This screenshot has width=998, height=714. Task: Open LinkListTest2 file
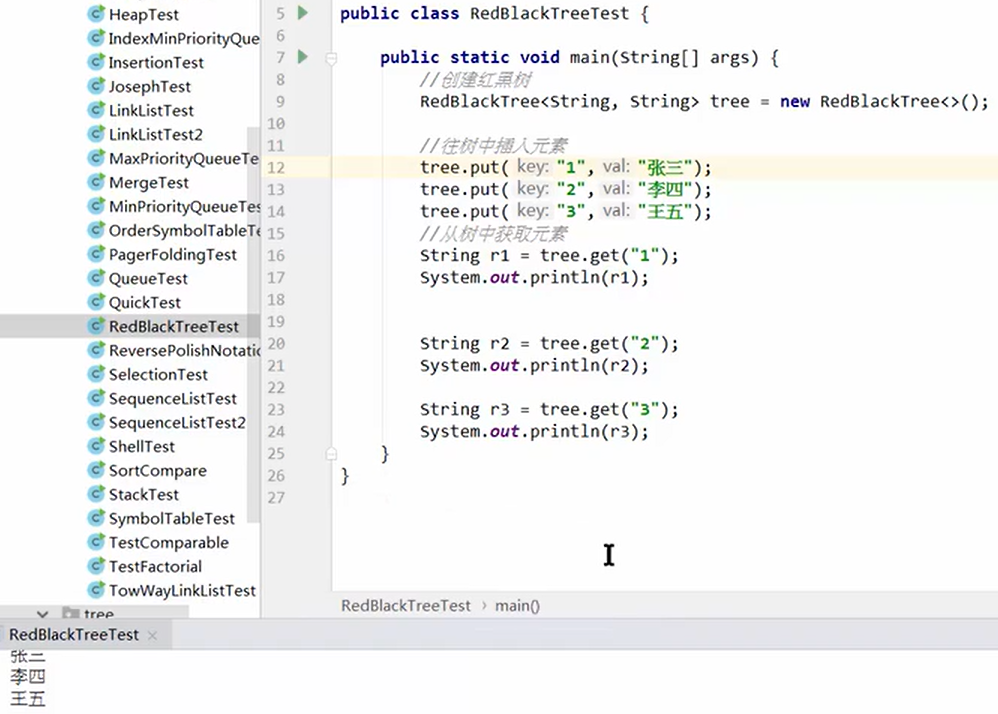pos(156,134)
